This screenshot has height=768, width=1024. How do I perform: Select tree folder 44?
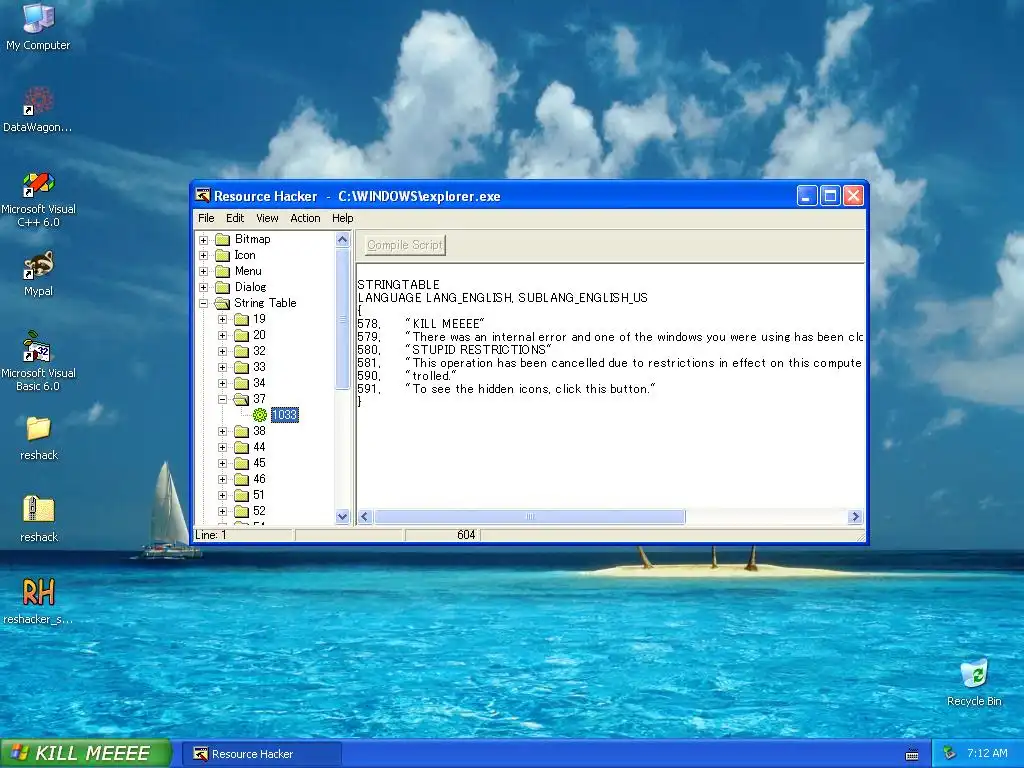pos(259,447)
